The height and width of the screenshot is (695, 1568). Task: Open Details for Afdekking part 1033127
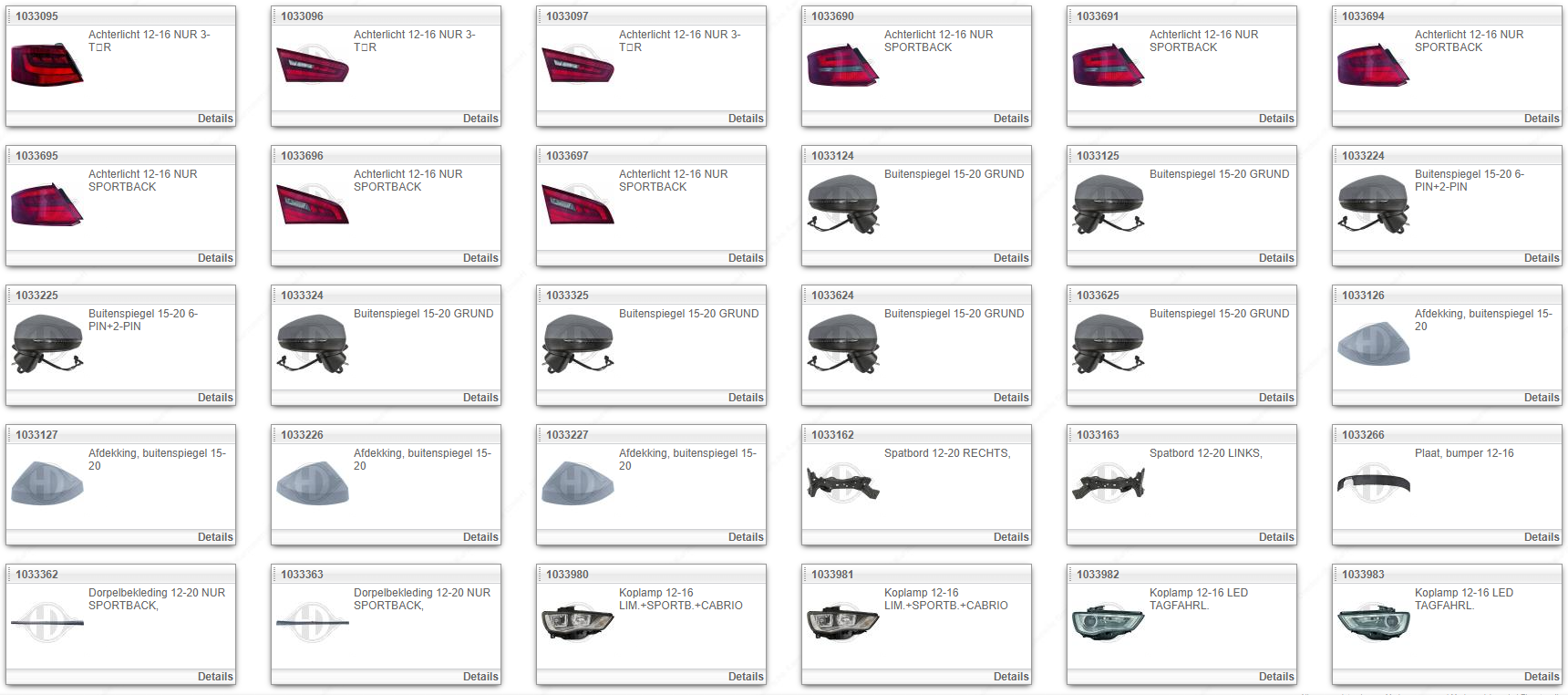click(x=214, y=537)
